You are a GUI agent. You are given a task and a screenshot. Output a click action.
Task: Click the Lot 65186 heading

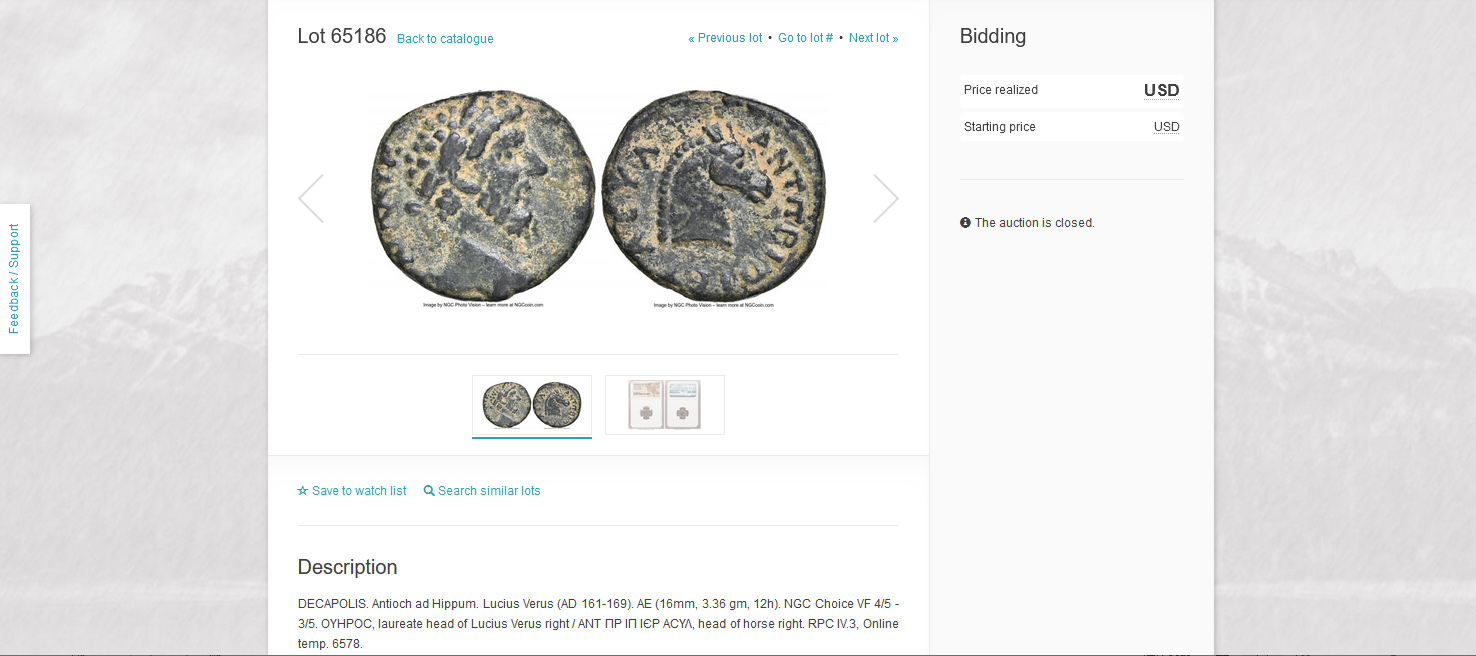point(342,37)
